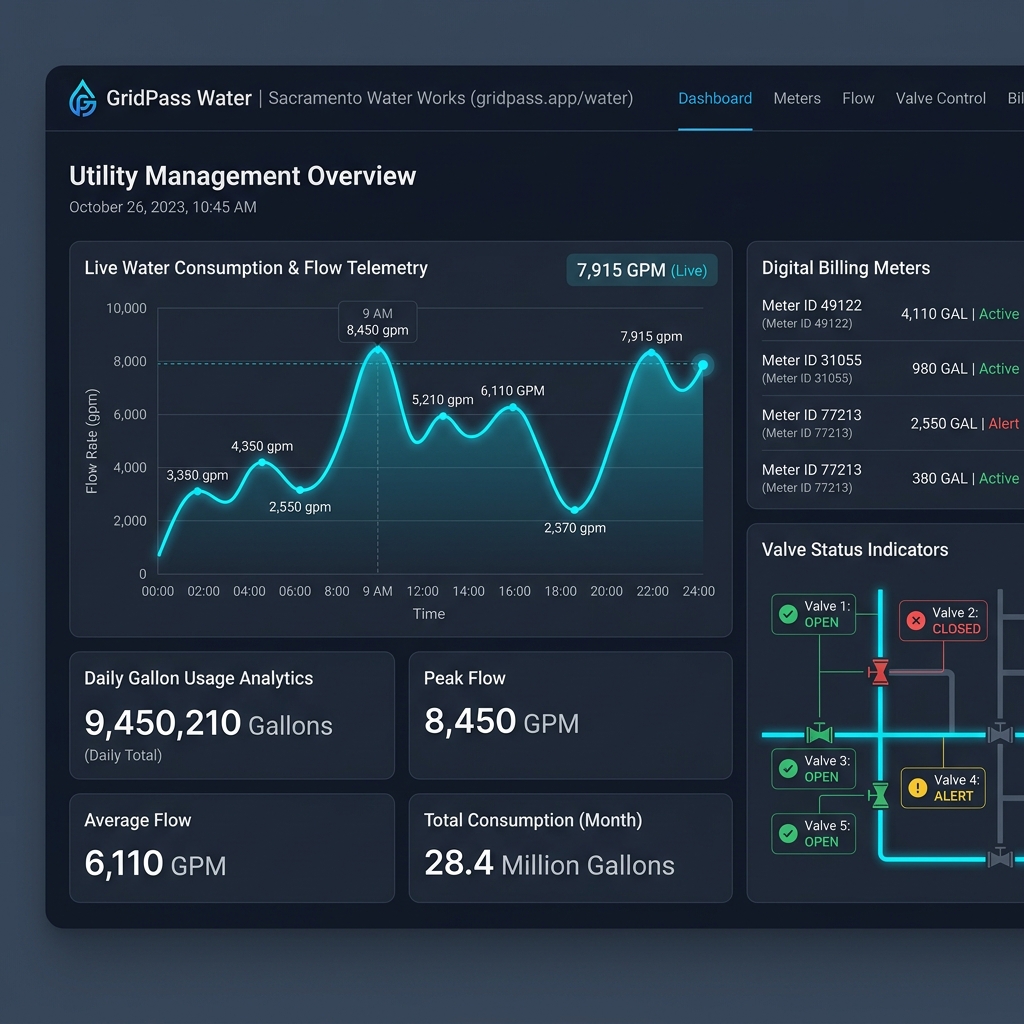Open the Valve Control tab
This screenshot has width=1024, height=1024.
940,99
